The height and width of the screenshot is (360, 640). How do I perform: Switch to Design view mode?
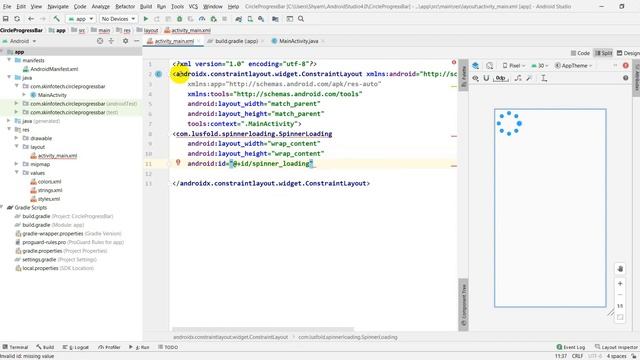tap(628, 53)
